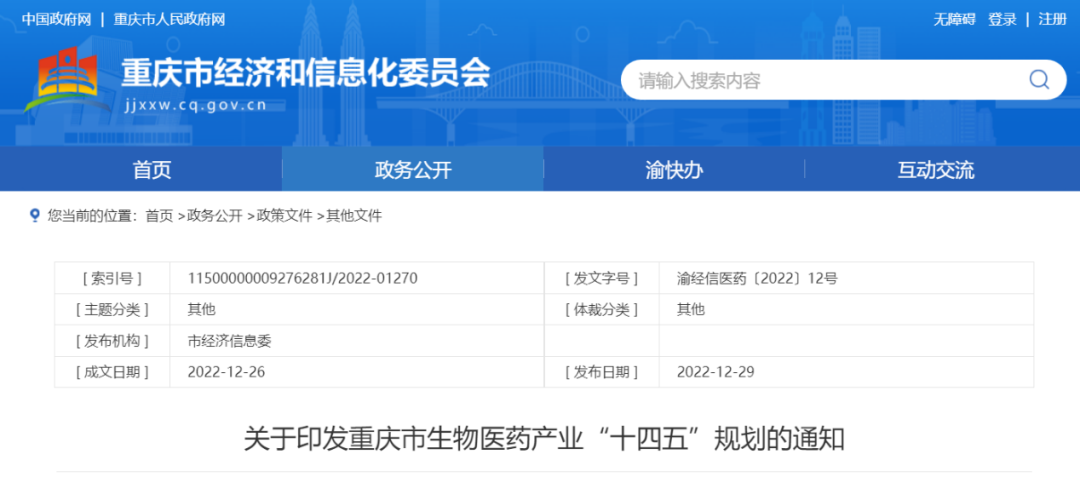Click the site title 重庆市经济和信息化委员会
Viewport: 1080px width, 483px height.
[306, 72]
